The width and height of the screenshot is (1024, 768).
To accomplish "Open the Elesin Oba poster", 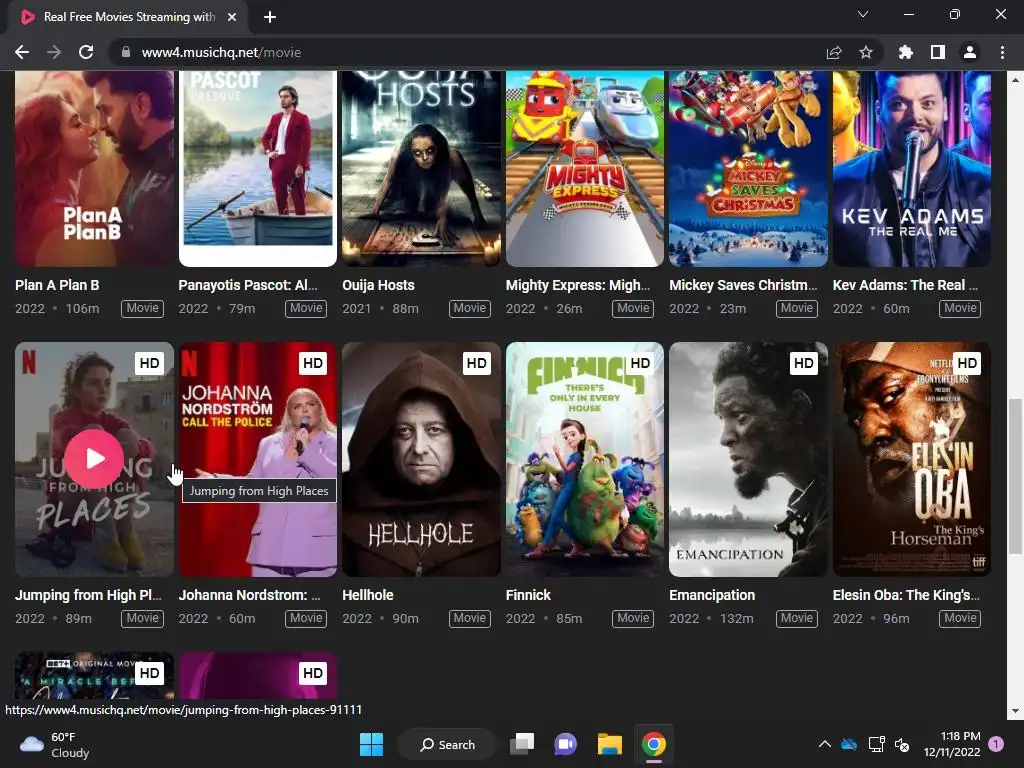I will (912, 459).
